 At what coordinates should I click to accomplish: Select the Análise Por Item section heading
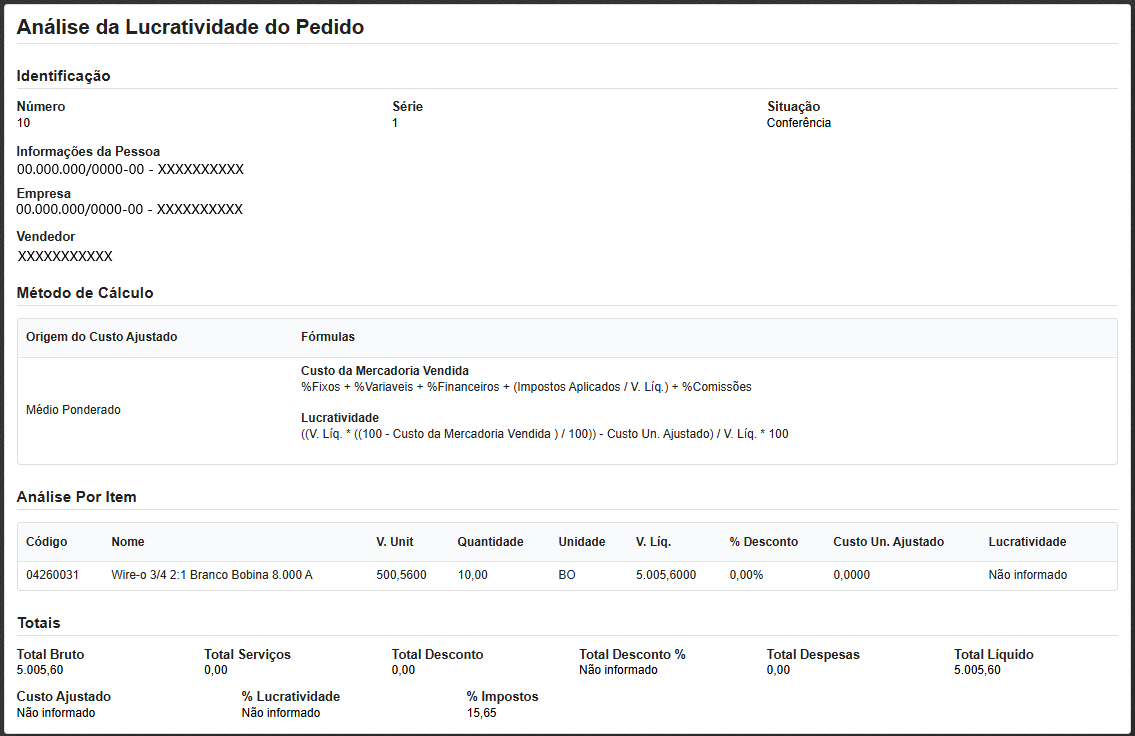(77, 497)
